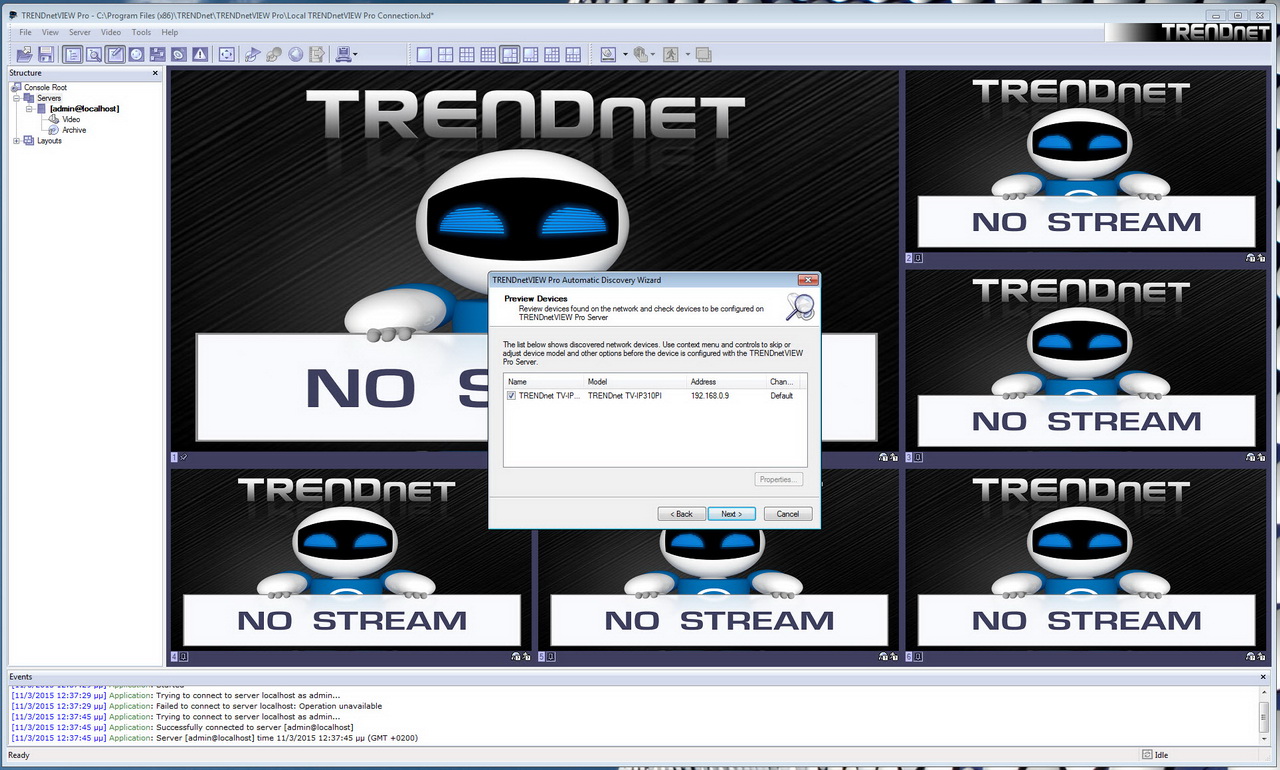This screenshot has height=770, width=1280.
Task: Expand the Layouts tree node
Action: [x=16, y=141]
